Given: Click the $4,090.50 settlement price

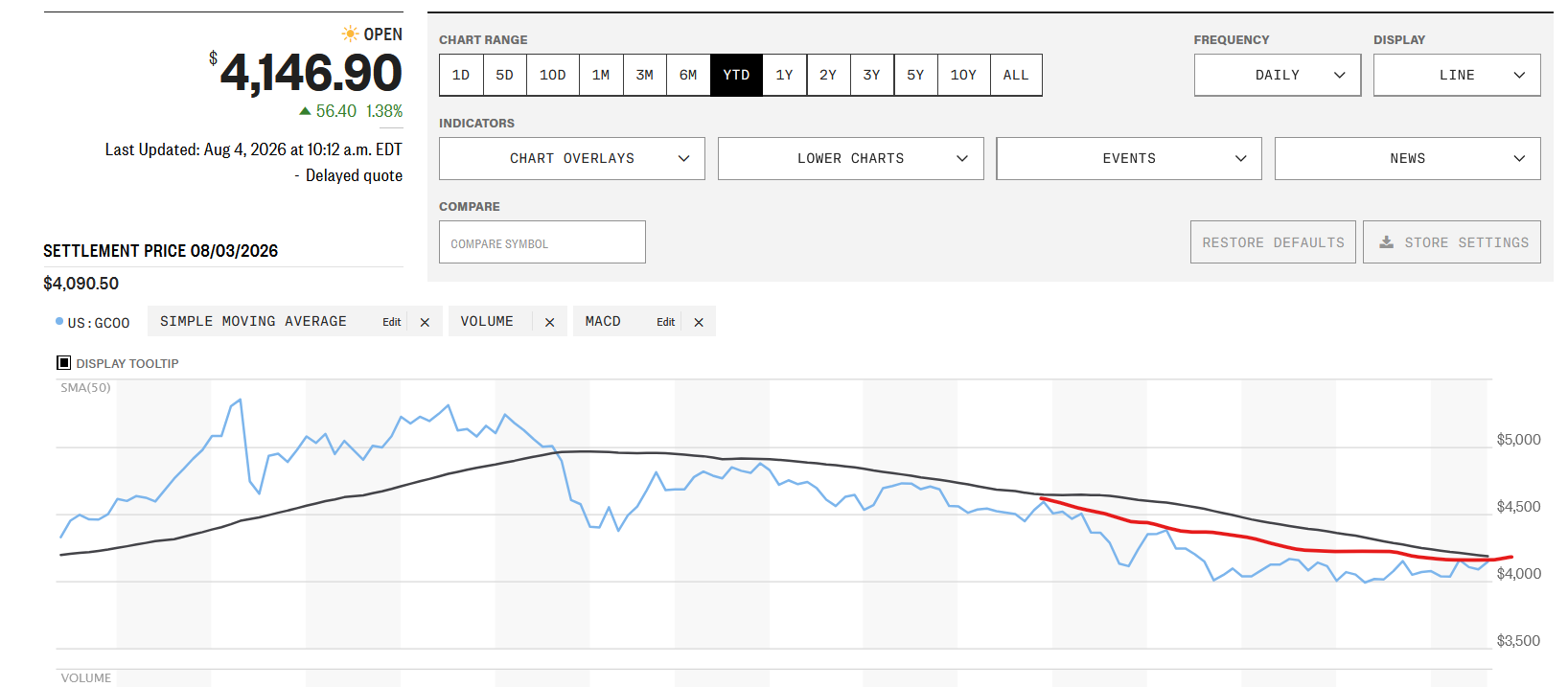Looking at the screenshot, I should pos(81,284).
